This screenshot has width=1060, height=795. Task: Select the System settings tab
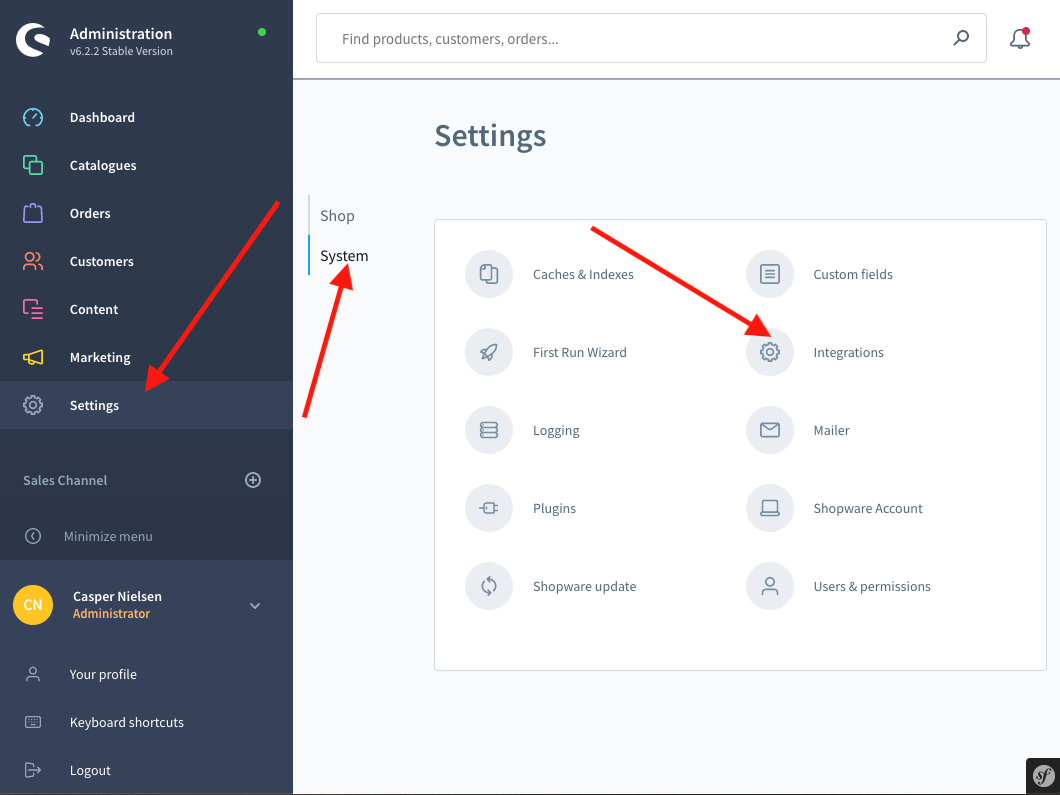(344, 256)
